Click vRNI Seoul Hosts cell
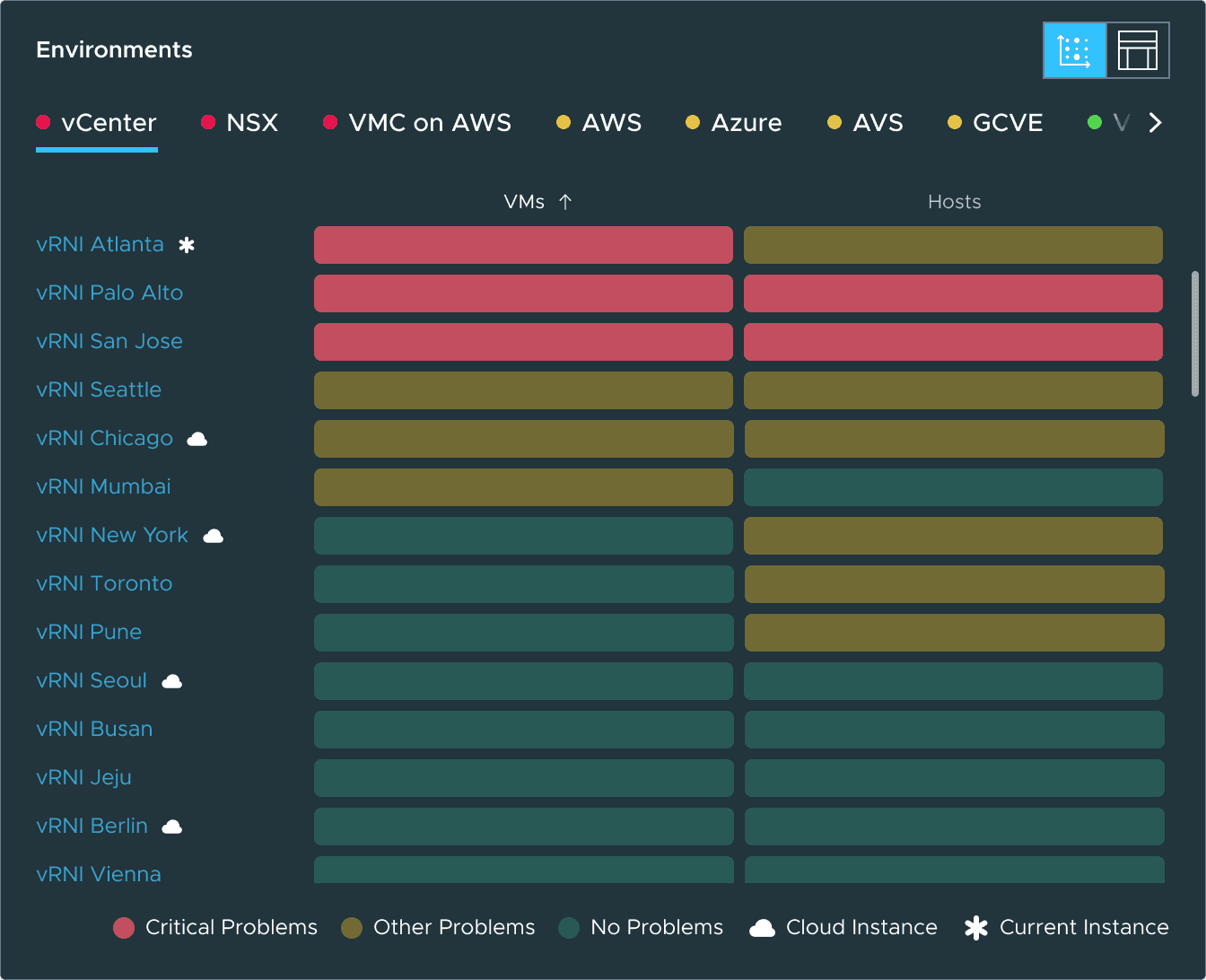 [954, 681]
